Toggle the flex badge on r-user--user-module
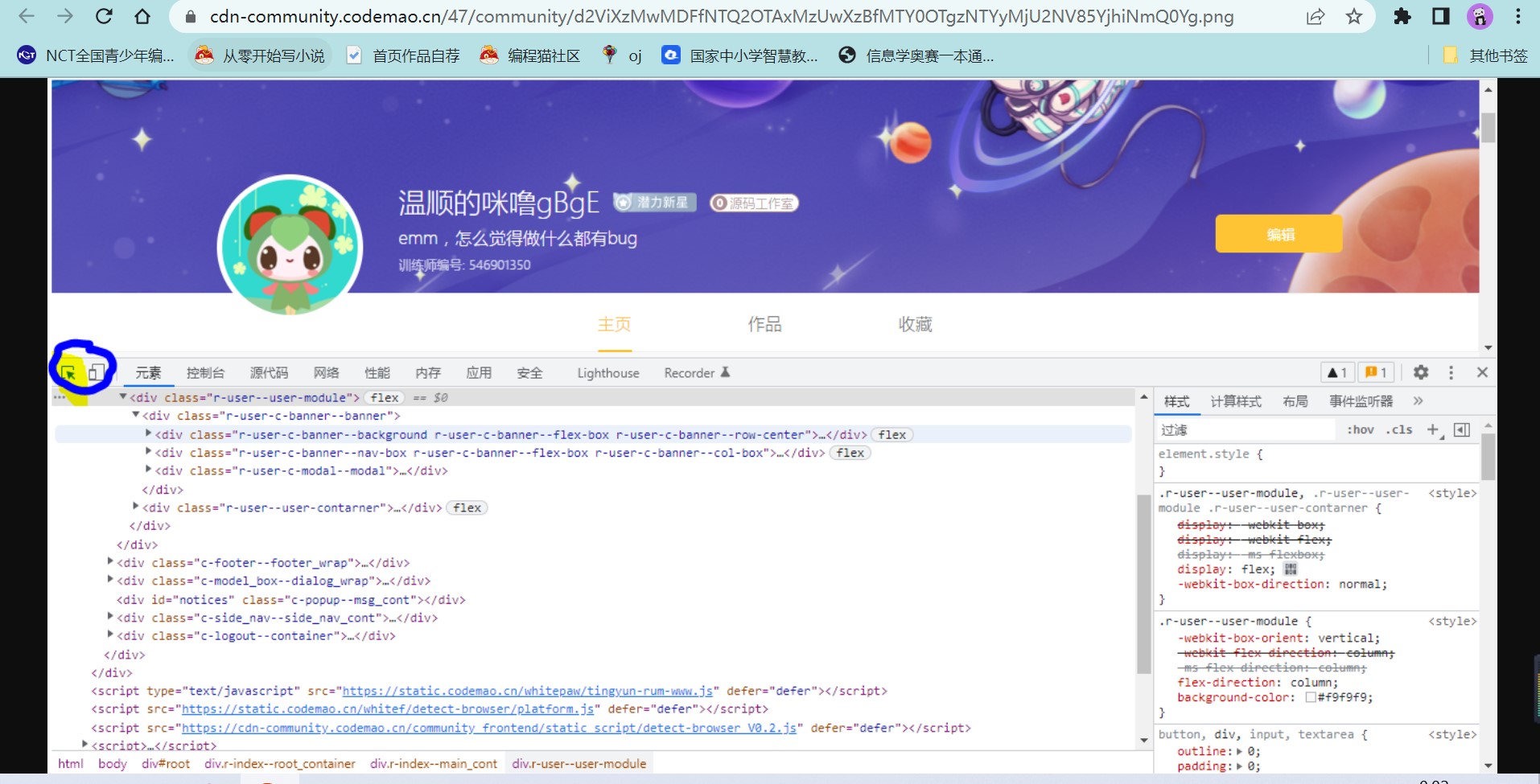The height and width of the screenshot is (784, 1540). point(385,398)
